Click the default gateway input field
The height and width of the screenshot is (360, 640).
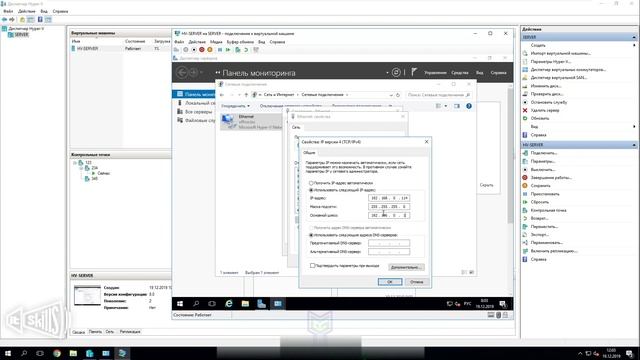pos(389,215)
